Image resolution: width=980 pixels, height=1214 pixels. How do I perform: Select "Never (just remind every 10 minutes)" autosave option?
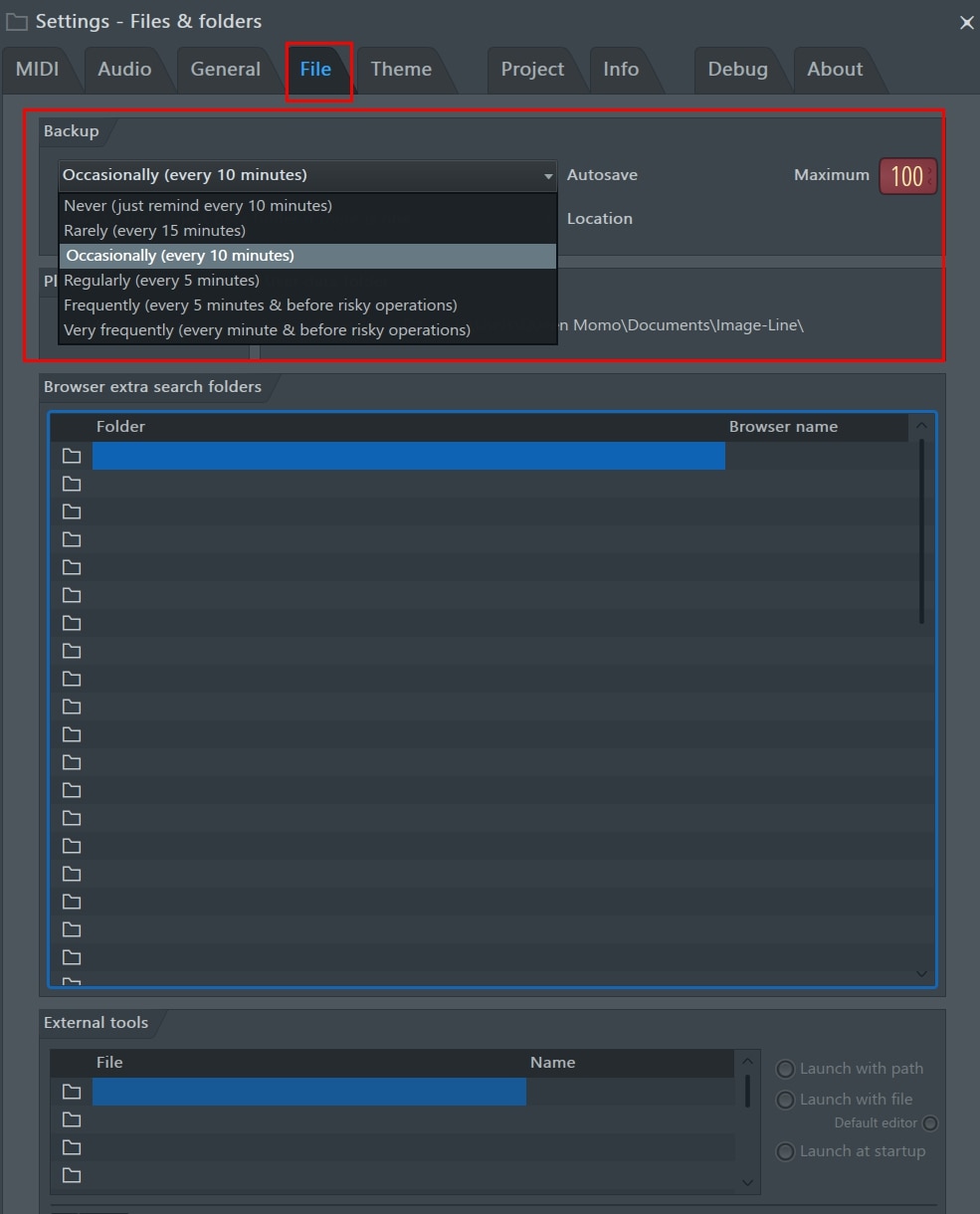[x=196, y=205]
